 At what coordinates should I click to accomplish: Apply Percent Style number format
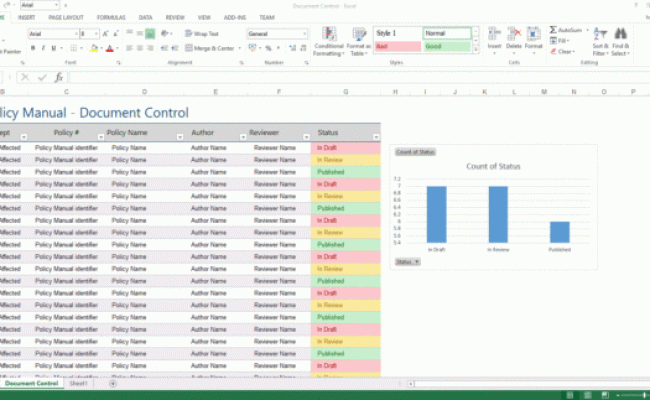coord(268,48)
